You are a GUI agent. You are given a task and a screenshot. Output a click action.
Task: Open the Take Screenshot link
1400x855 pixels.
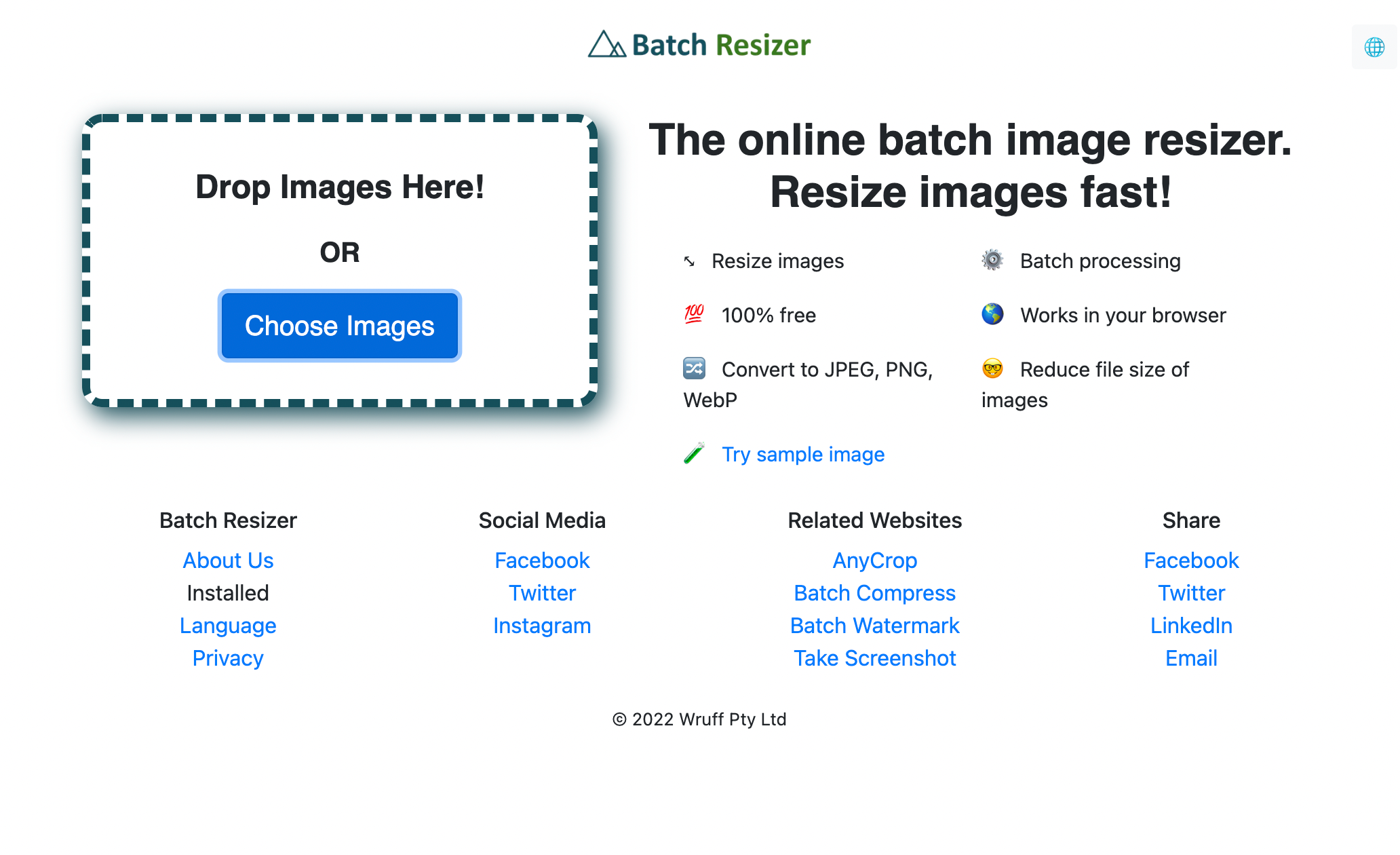click(x=875, y=658)
